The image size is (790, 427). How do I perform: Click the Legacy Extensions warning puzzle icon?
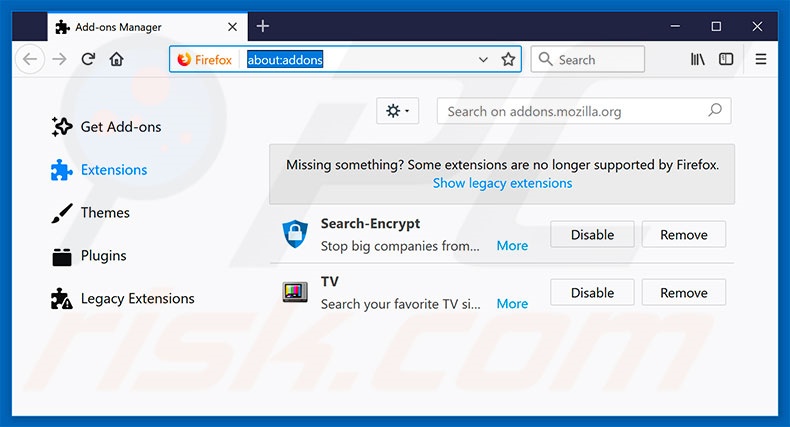pyautogui.click(x=61, y=299)
